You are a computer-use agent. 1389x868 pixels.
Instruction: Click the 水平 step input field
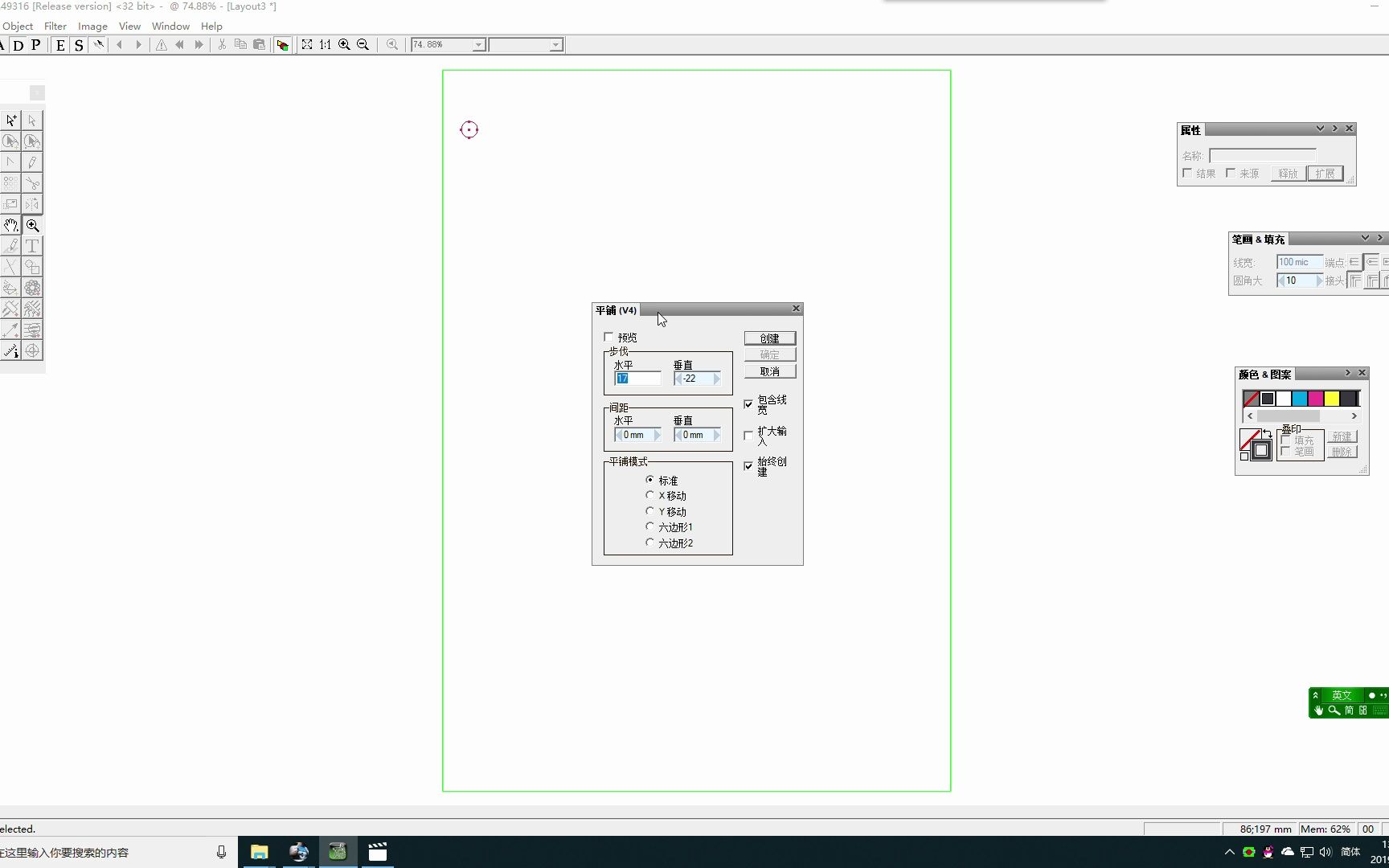(x=637, y=379)
